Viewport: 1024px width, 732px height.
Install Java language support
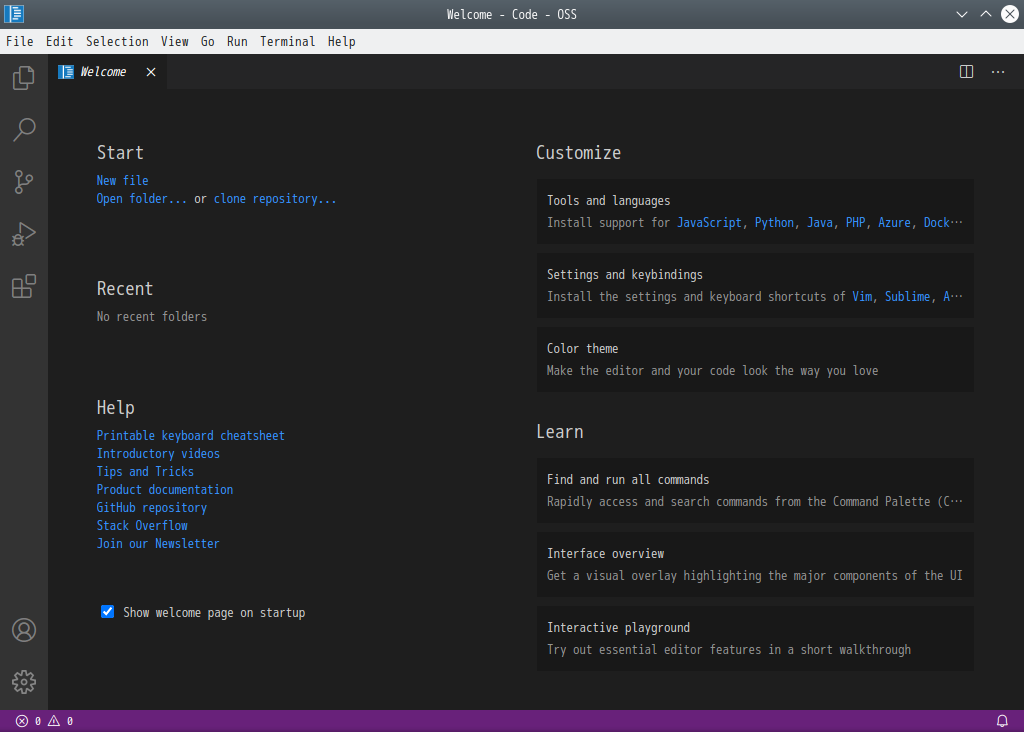click(820, 223)
